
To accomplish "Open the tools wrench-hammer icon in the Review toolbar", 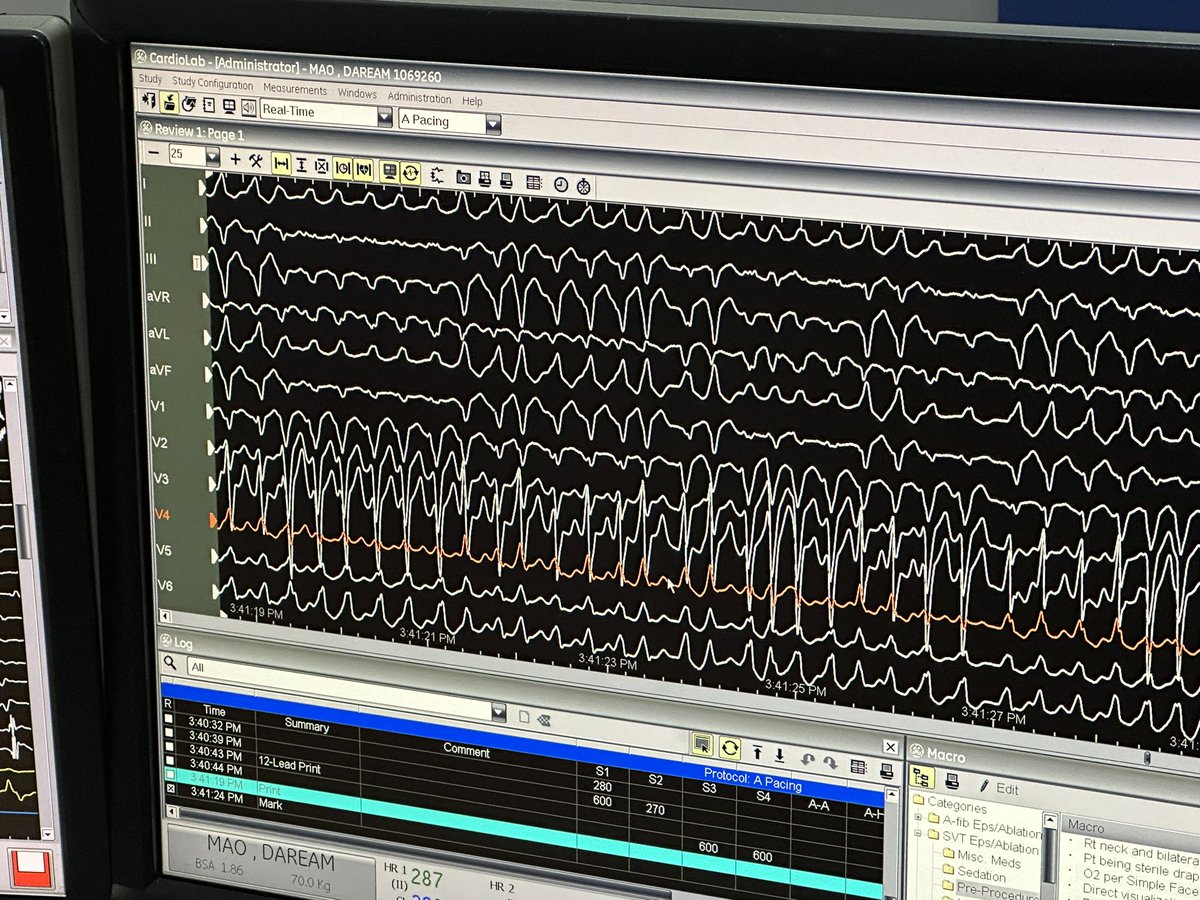I will [x=256, y=161].
